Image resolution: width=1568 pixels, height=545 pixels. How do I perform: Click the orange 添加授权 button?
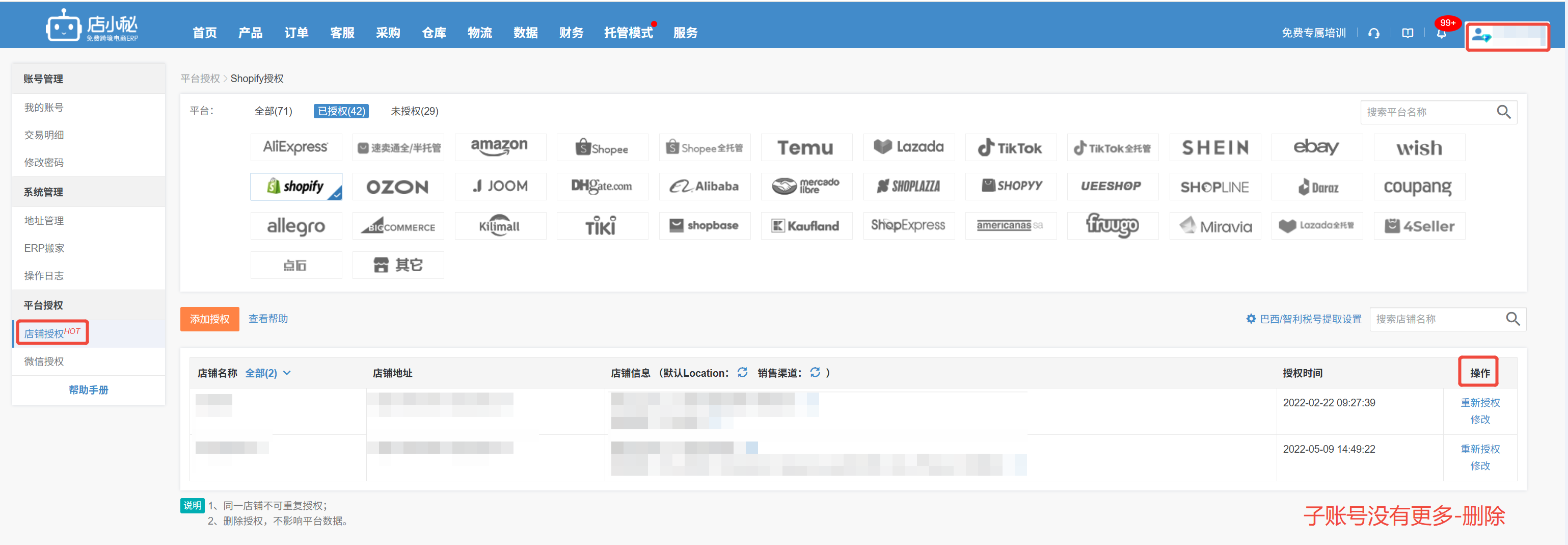[209, 319]
